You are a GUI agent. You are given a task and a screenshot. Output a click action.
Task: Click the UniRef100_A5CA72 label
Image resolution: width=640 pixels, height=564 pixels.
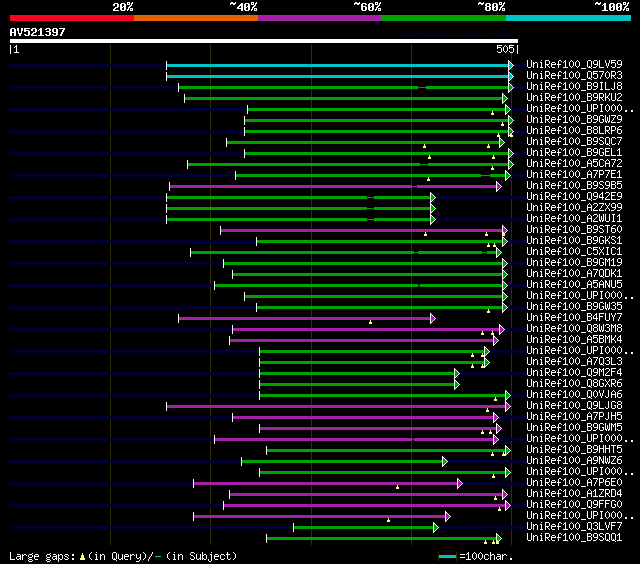coord(574,164)
